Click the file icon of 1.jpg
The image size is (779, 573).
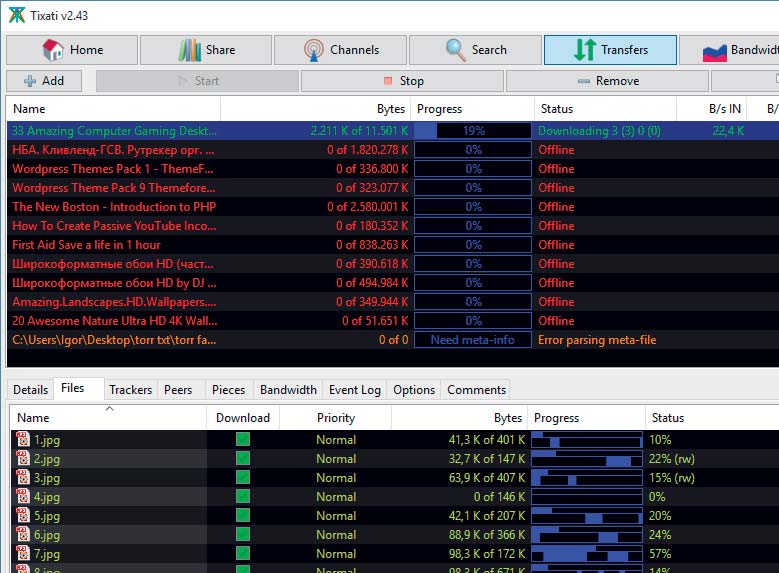pyautogui.click(x=23, y=439)
